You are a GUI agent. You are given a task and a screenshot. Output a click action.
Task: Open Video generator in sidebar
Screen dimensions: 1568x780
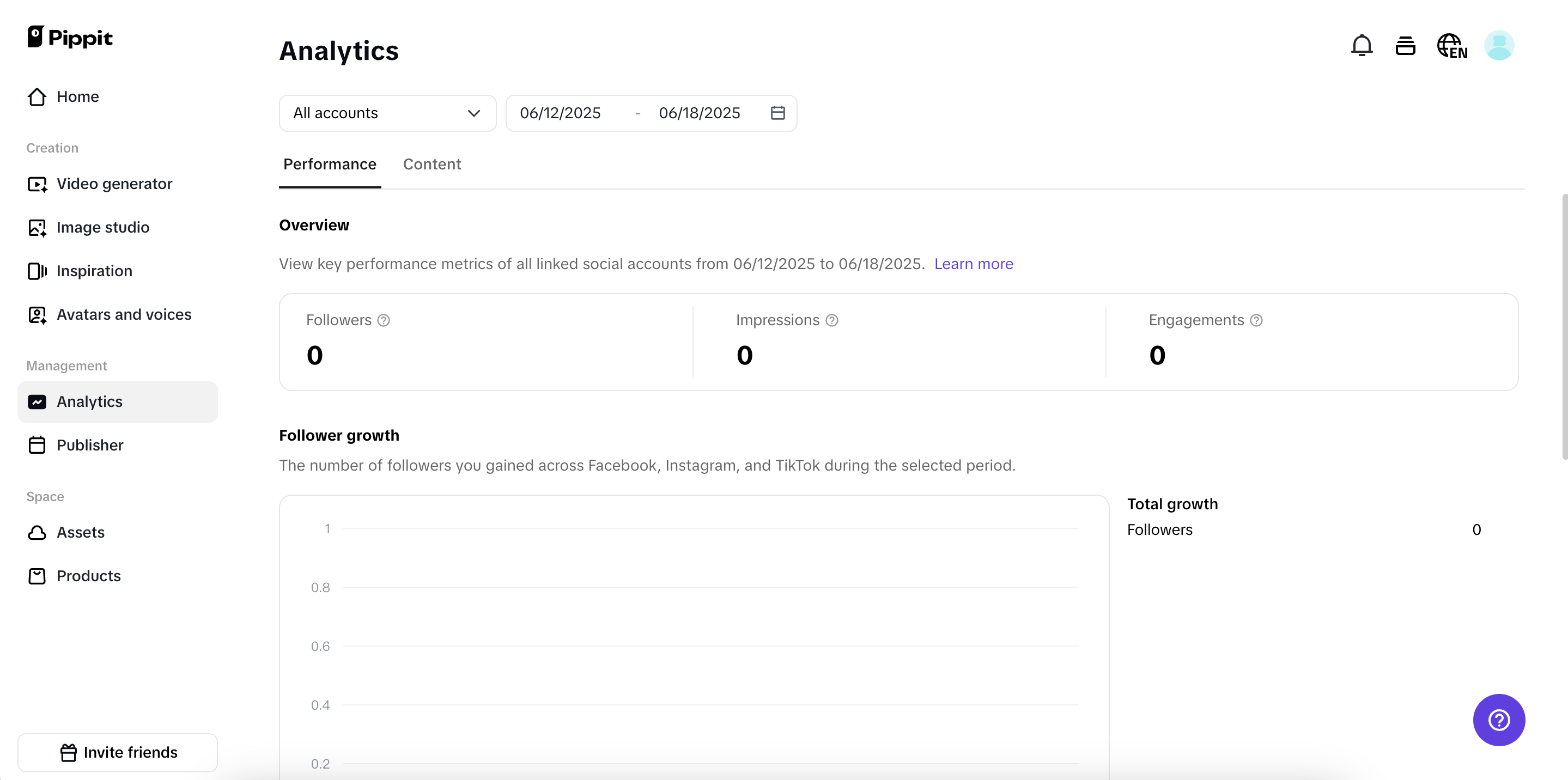114,184
